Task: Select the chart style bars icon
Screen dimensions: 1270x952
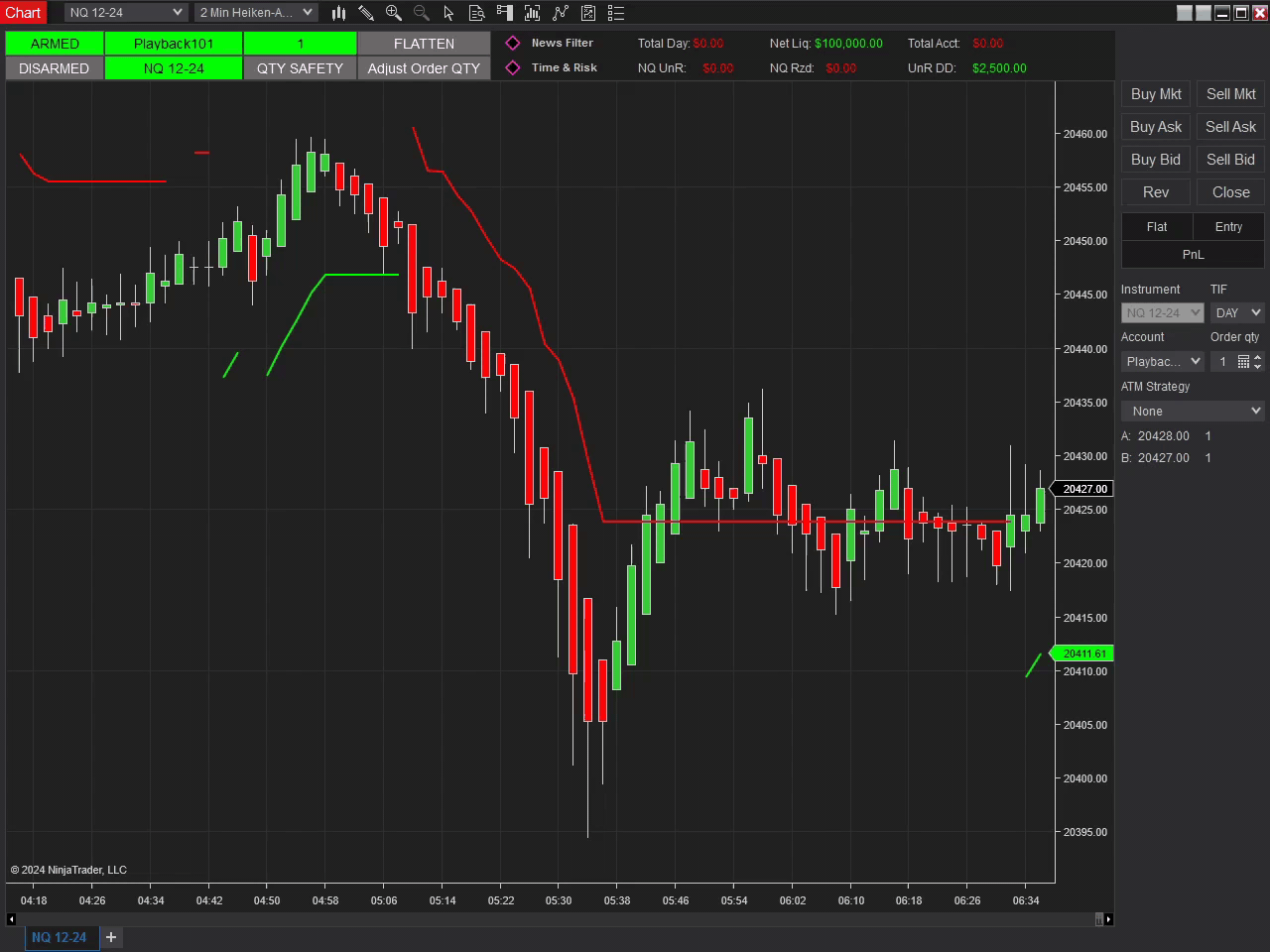Action: [338, 13]
